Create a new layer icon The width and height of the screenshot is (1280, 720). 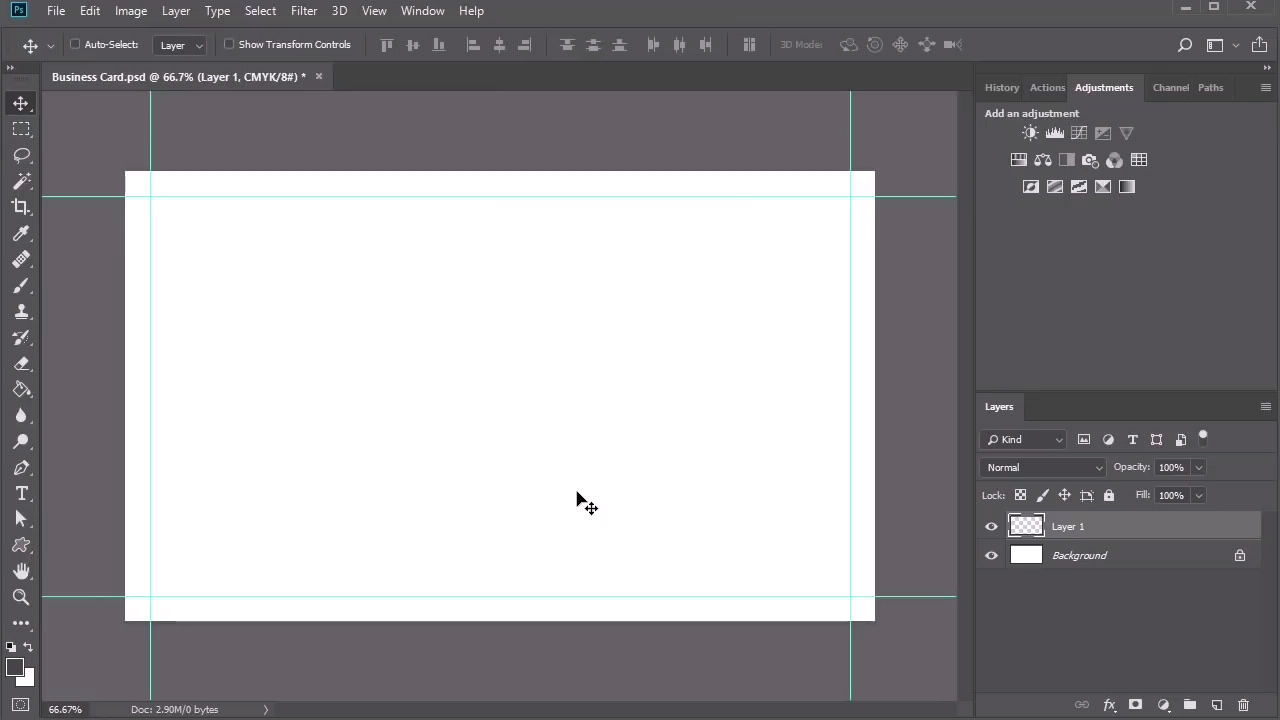click(1217, 705)
